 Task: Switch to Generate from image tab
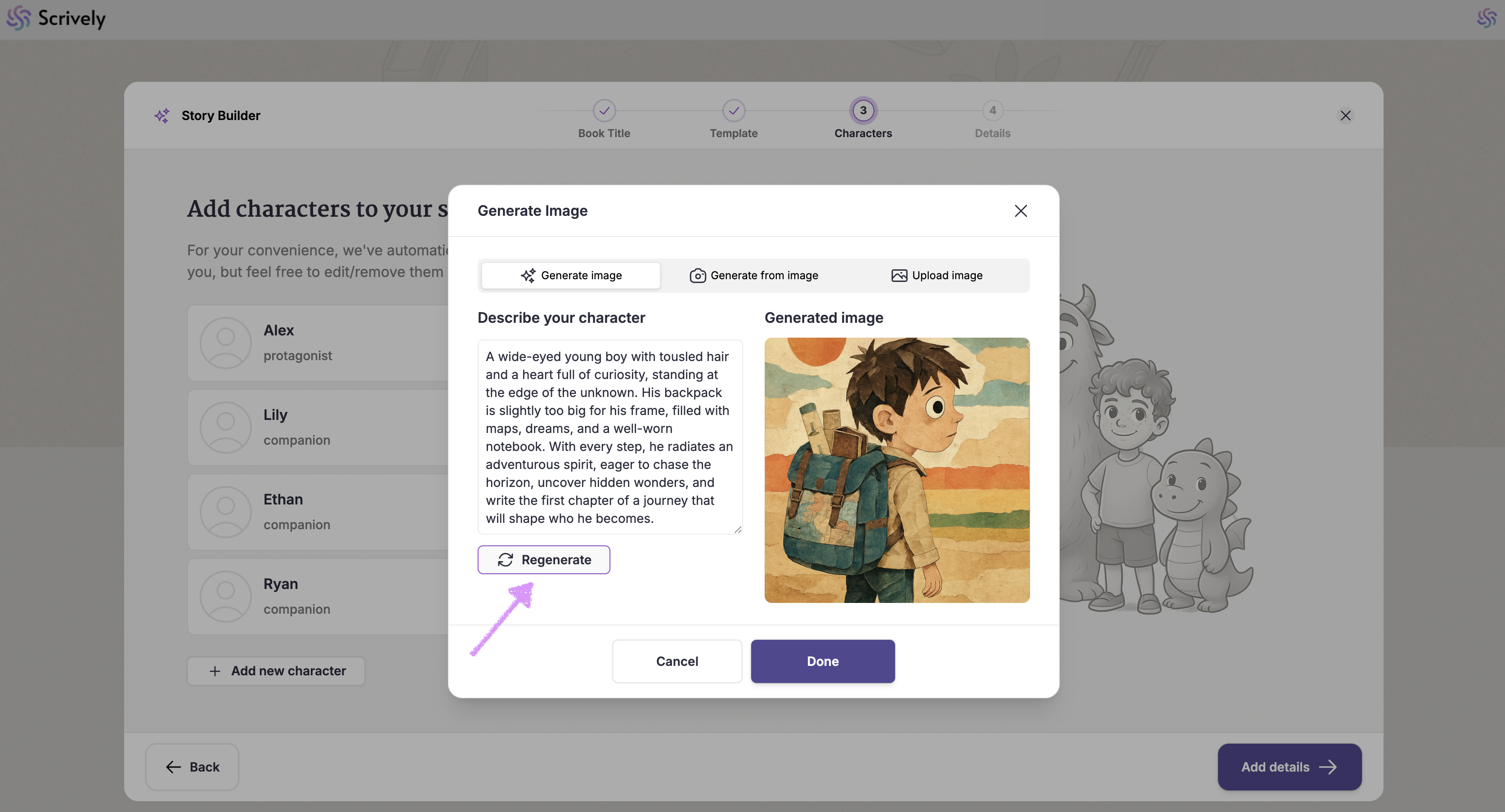[754, 275]
